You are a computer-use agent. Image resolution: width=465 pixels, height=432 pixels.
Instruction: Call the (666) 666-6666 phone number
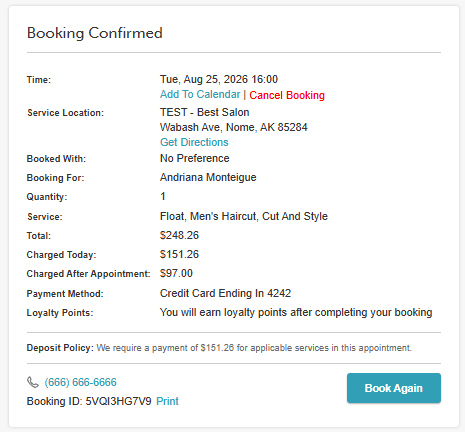coord(81,382)
